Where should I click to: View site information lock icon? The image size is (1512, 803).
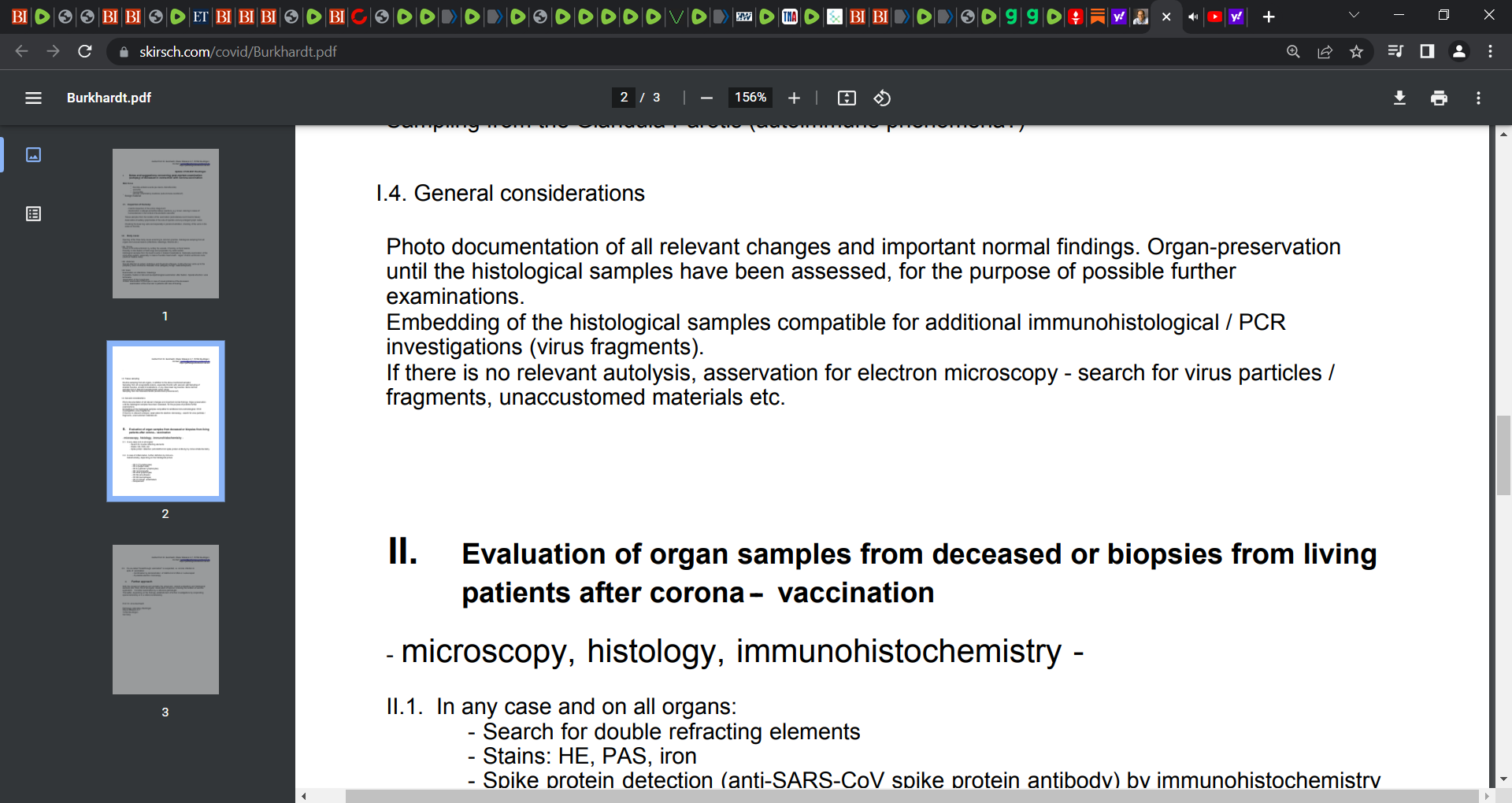click(123, 52)
